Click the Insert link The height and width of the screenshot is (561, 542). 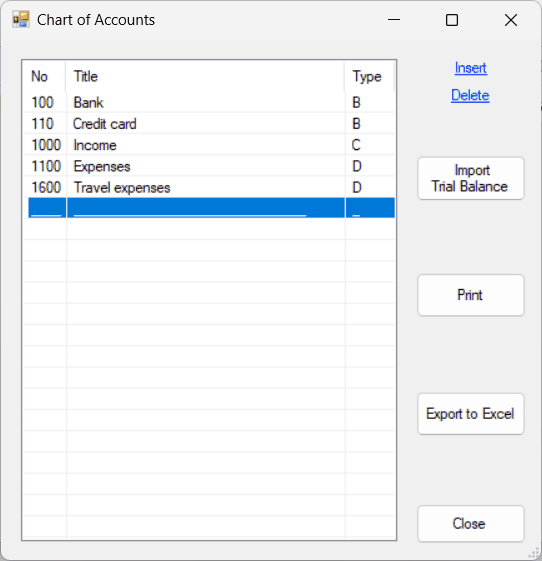point(470,68)
